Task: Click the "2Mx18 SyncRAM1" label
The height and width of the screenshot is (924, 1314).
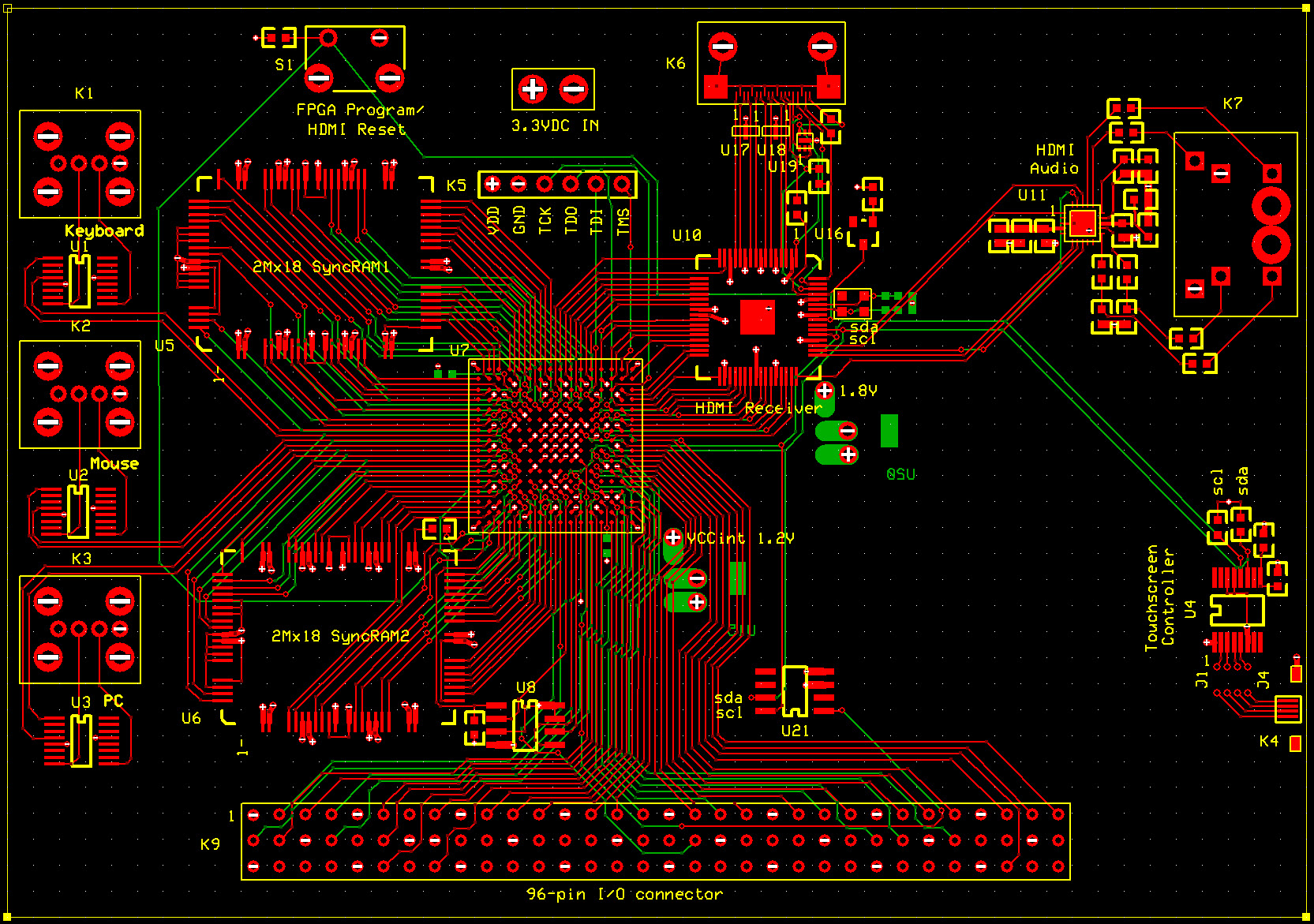Action: [x=320, y=267]
